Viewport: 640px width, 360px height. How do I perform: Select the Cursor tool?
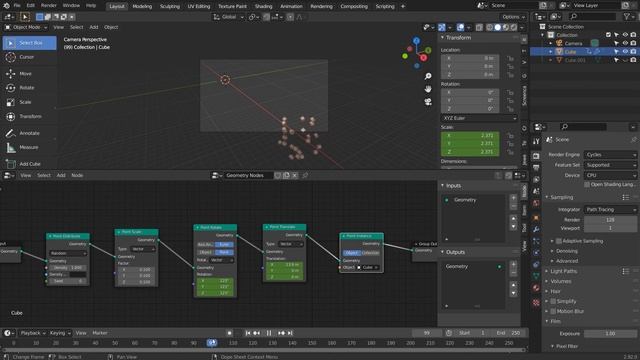pos(29,57)
